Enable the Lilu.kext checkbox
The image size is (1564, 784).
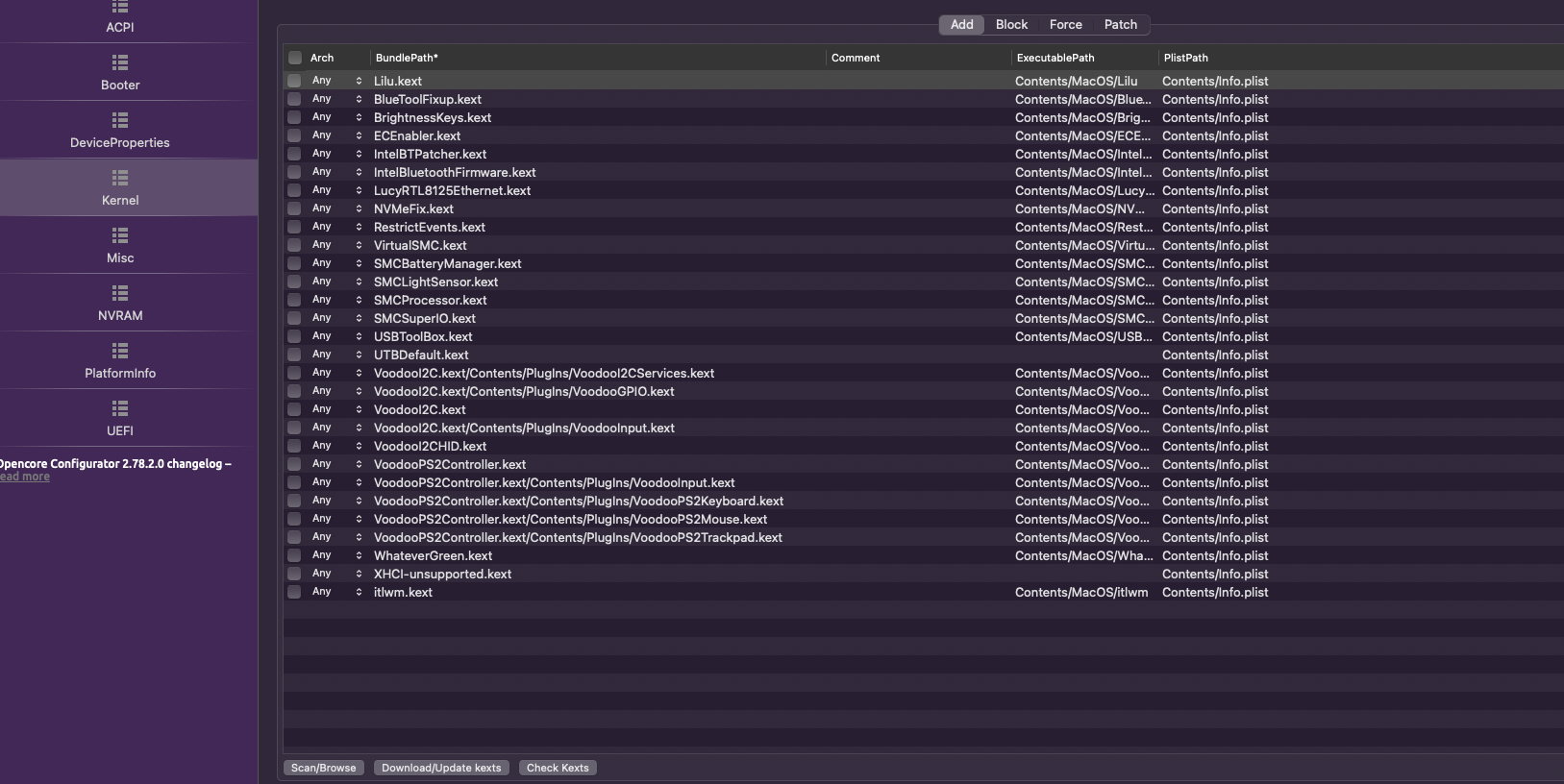point(294,81)
